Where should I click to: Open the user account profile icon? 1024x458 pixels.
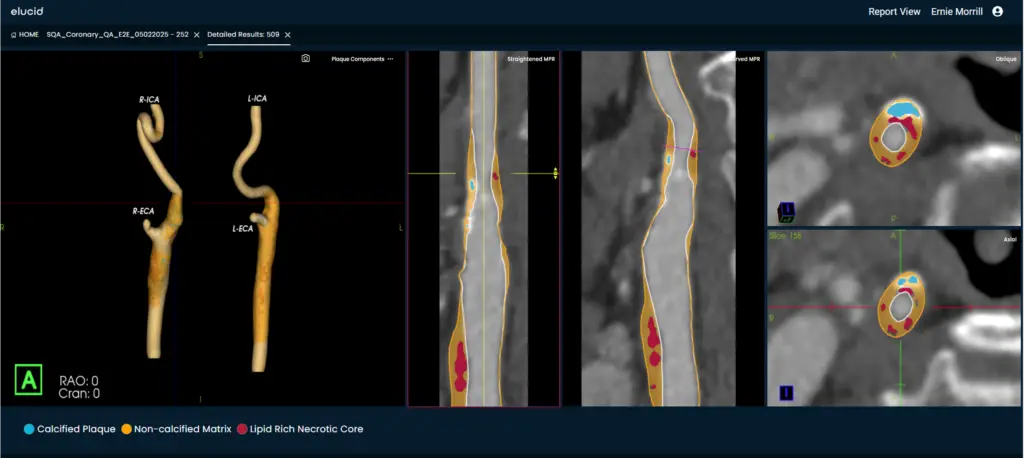pyautogui.click(x=997, y=12)
